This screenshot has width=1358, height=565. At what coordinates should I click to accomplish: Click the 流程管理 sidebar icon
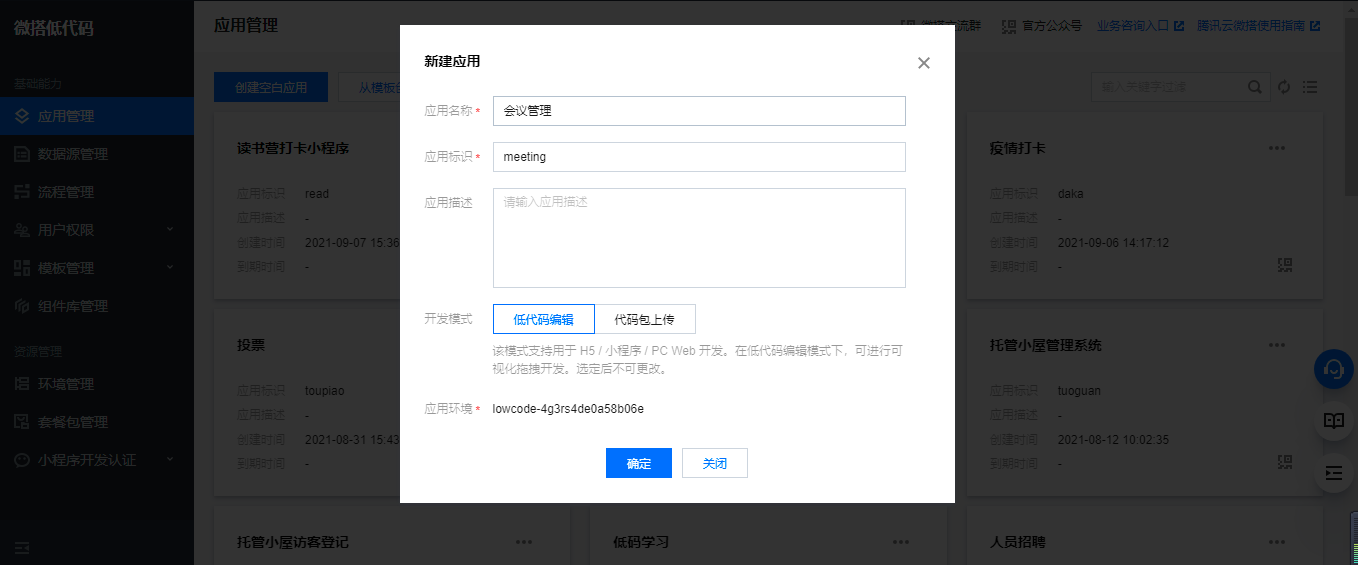pyautogui.click(x=22, y=192)
